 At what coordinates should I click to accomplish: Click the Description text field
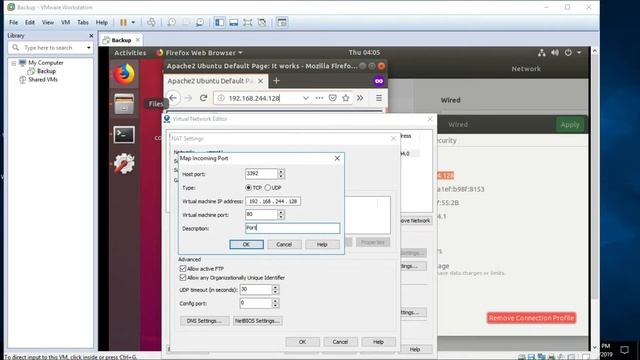(293, 228)
